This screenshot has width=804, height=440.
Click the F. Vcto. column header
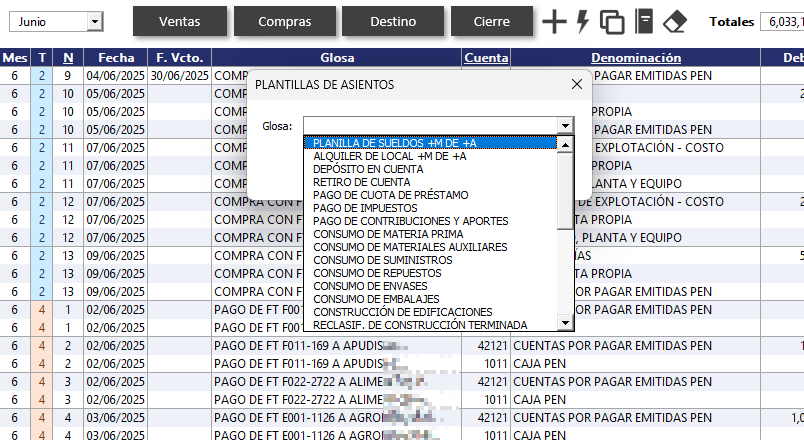(x=179, y=57)
